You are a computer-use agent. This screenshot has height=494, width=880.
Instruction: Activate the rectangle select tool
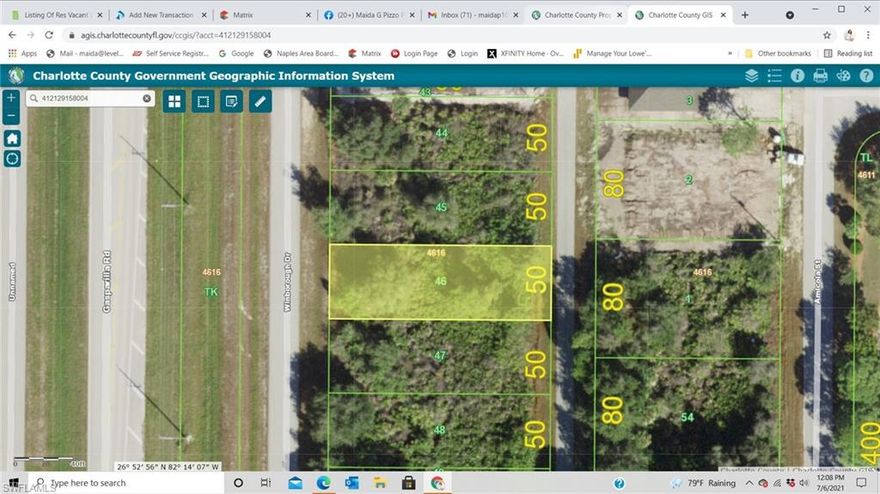203,101
